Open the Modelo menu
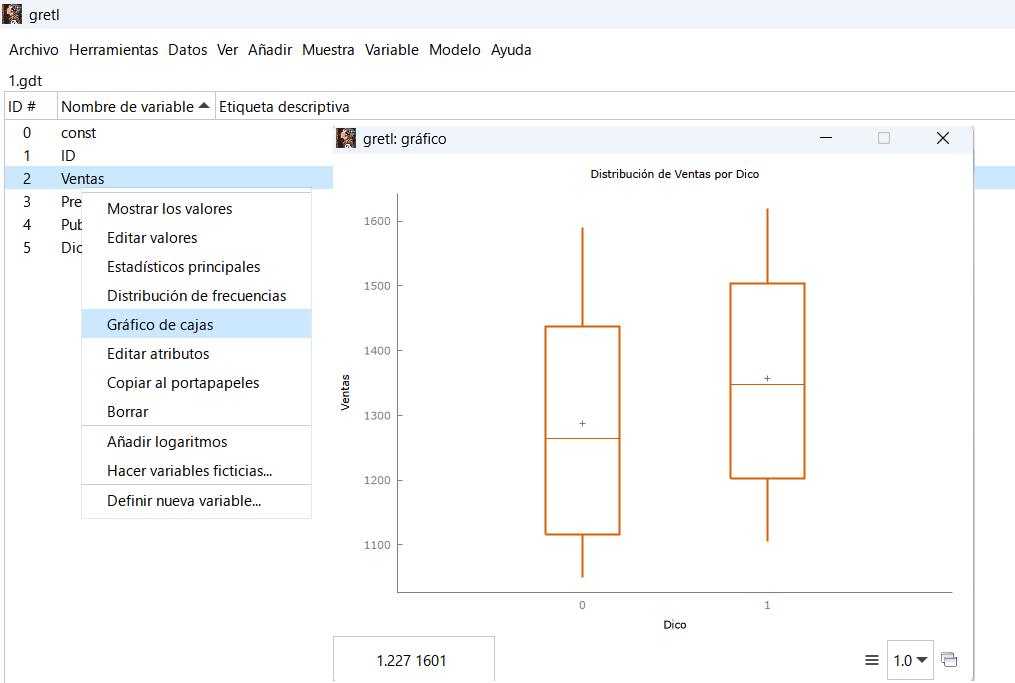Image resolution: width=1015 pixels, height=683 pixels. tap(454, 50)
